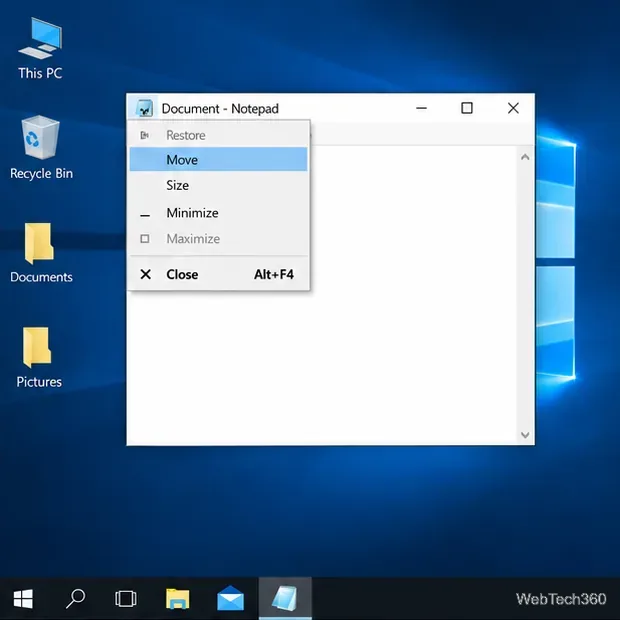Choose Minimize from the window menu

(218, 213)
